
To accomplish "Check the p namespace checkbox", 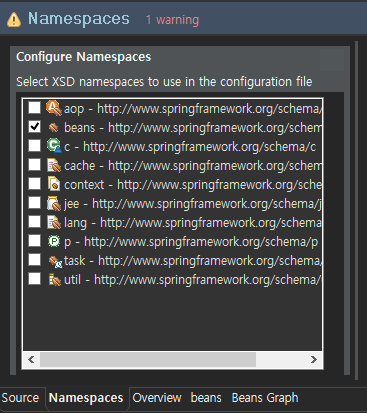I will [x=34, y=241].
